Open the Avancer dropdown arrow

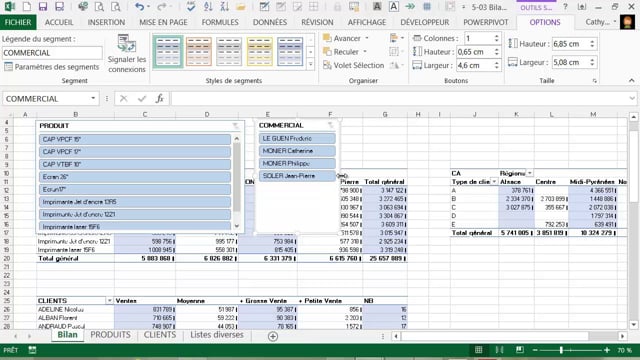click(x=367, y=38)
